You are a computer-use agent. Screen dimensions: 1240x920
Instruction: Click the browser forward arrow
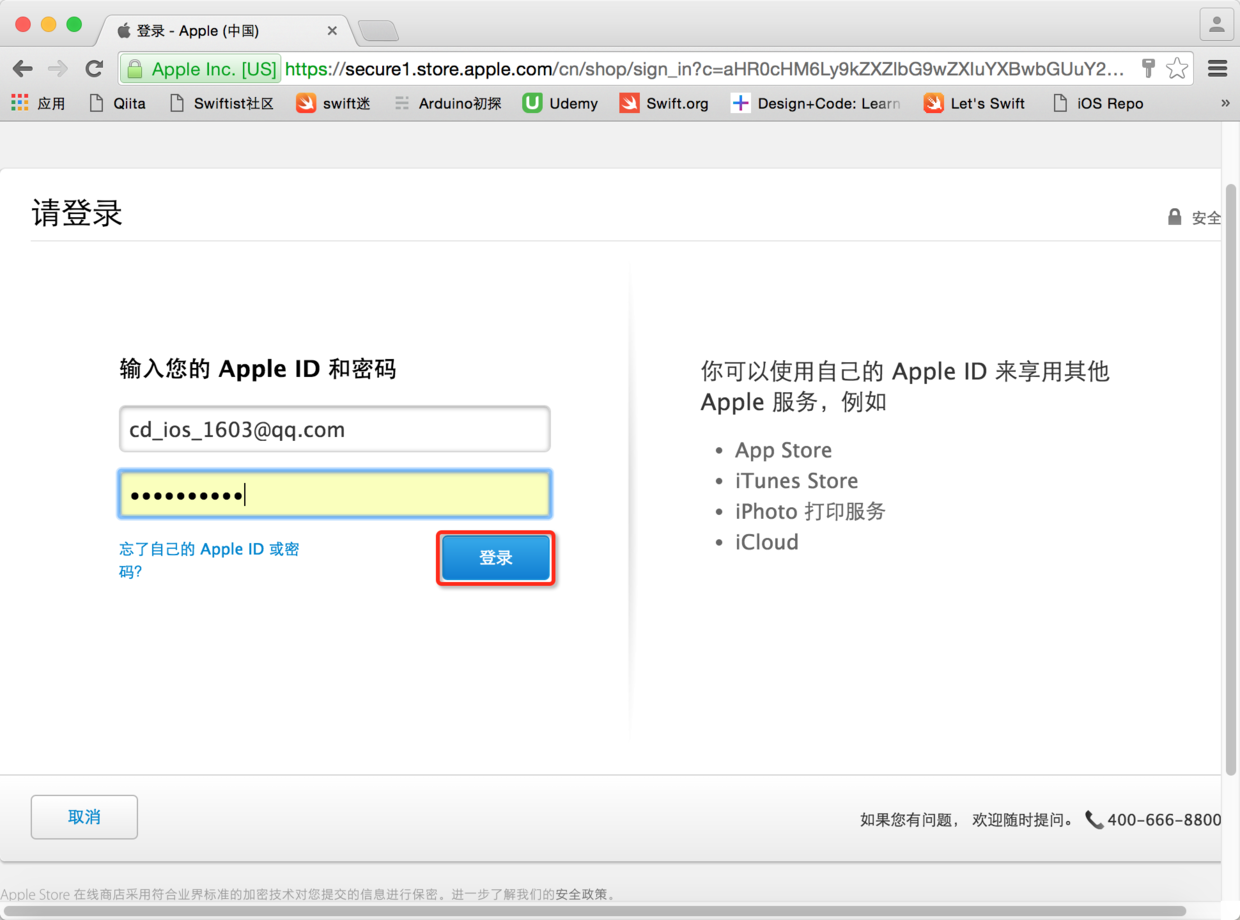click(x=58, y=69)
